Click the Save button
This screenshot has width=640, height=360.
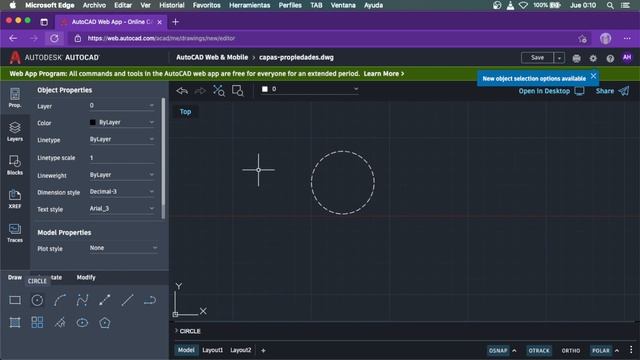click(x=537, y=58)
